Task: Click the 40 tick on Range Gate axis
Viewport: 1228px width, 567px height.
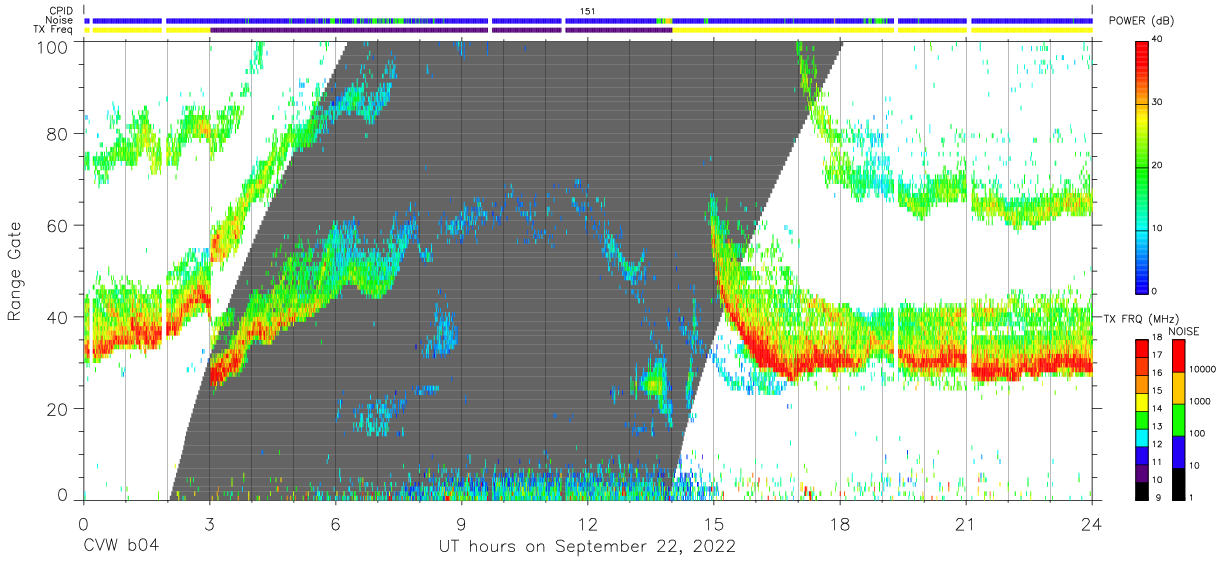Action: (x=58, y=317)
